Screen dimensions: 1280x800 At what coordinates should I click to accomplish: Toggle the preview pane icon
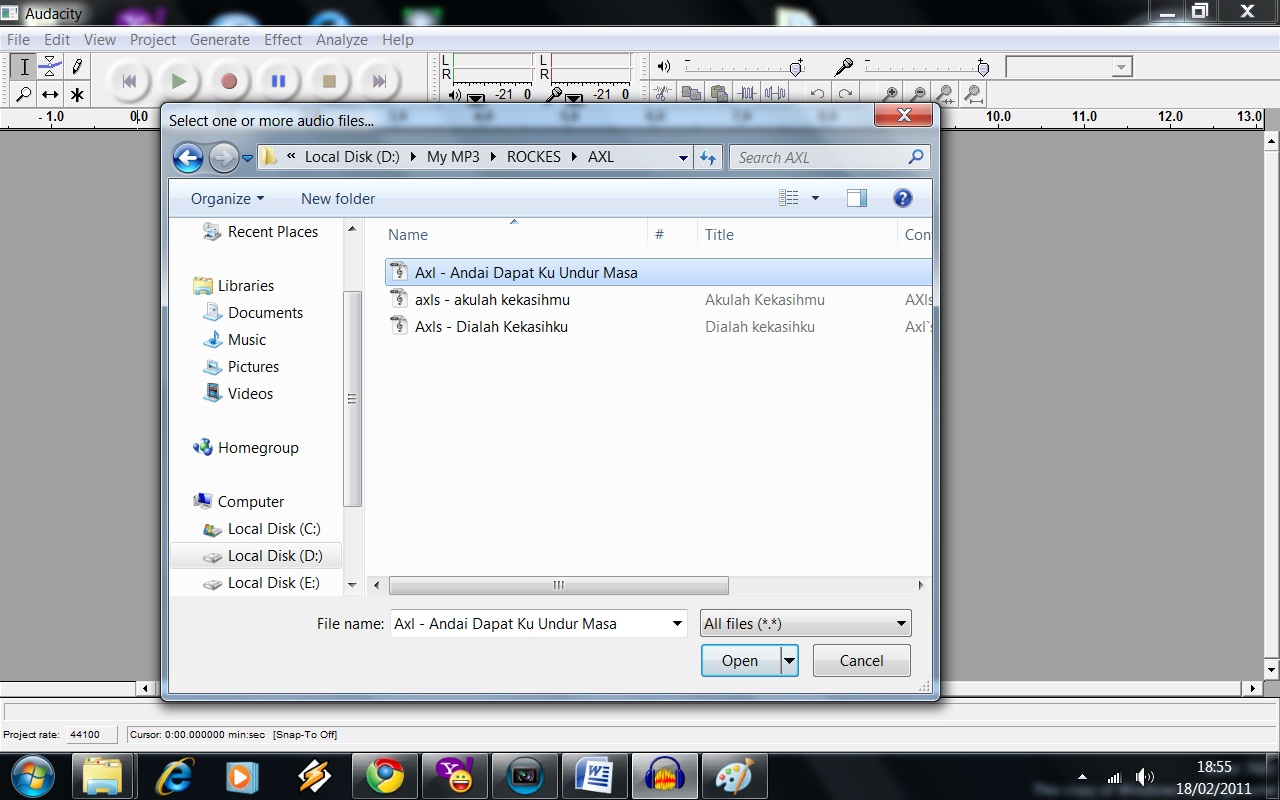pos(857,198)
